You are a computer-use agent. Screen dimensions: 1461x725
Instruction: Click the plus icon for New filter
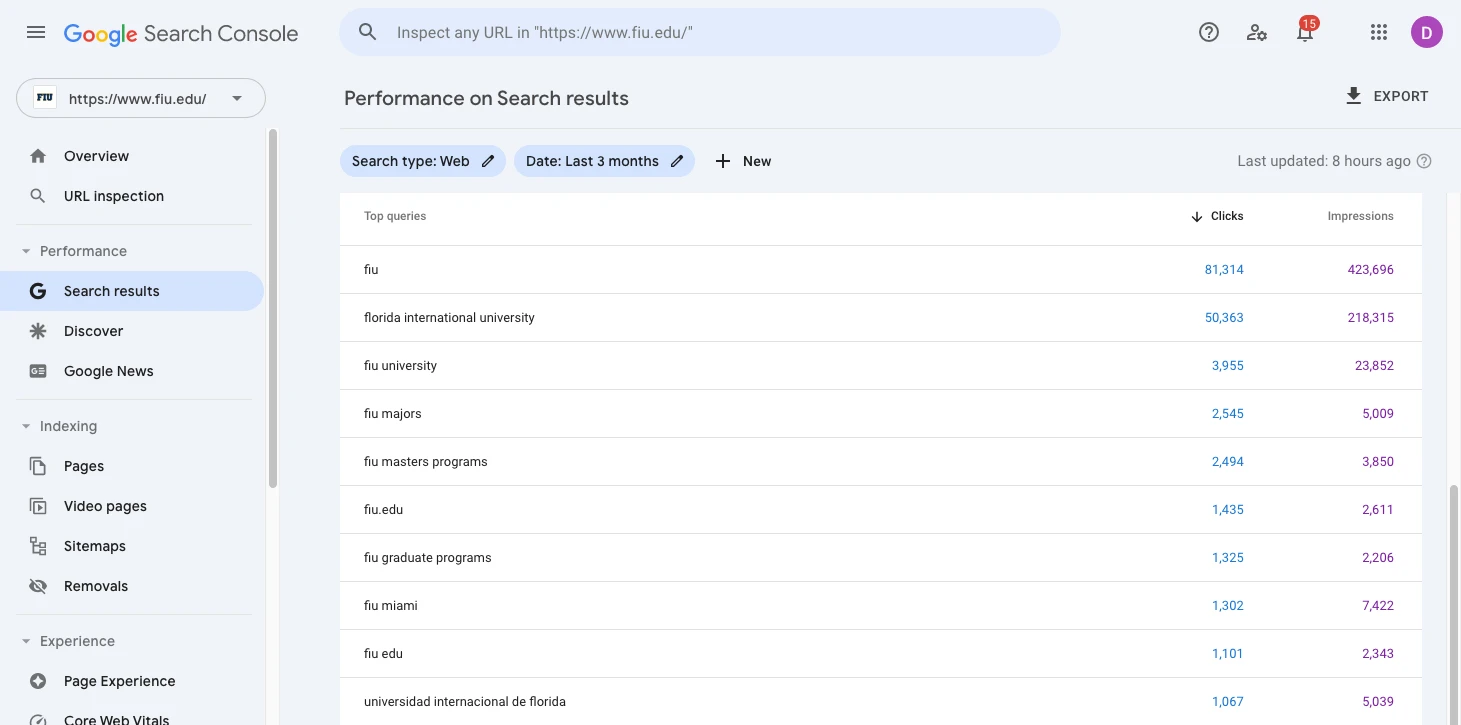[723, 161]
